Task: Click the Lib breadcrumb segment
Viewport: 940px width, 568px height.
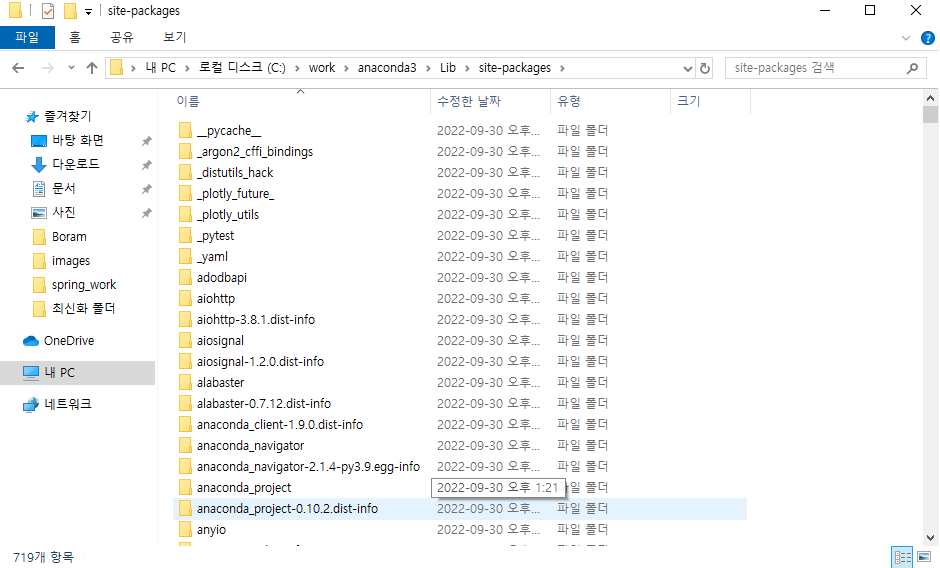Action: pyautogui.click(x=448, y=68)
